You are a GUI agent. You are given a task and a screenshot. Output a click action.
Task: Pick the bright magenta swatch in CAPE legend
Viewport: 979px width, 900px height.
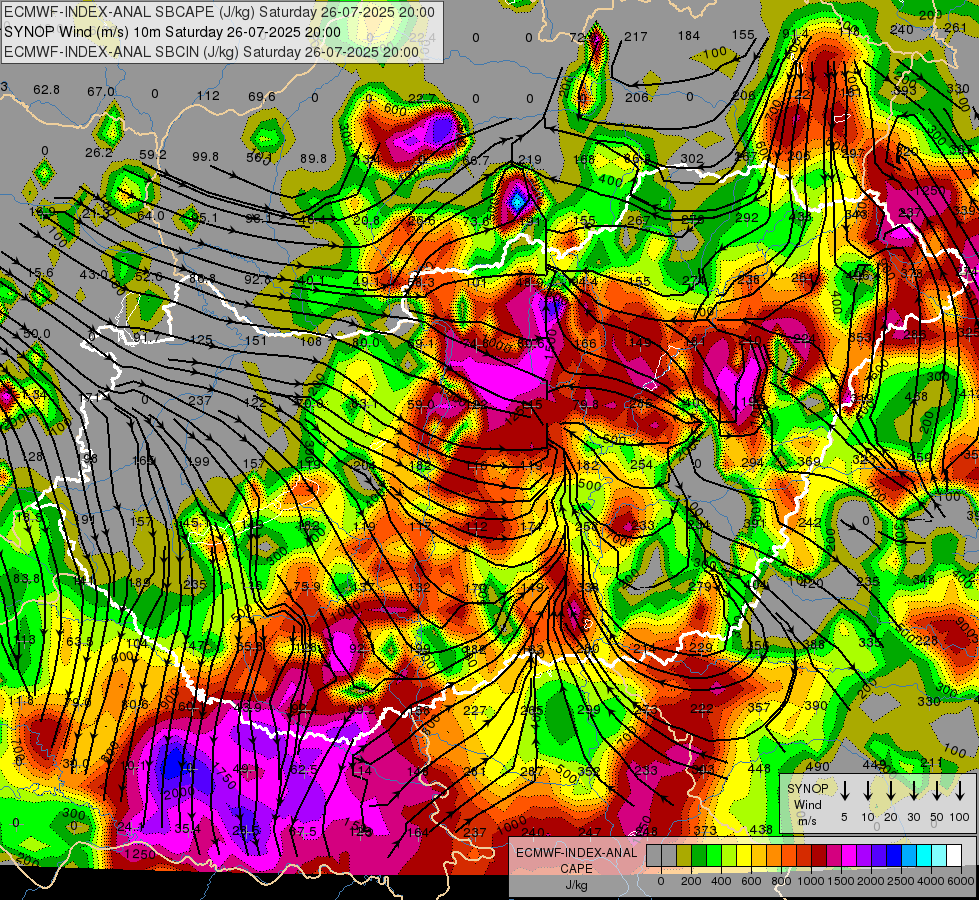[849, 856]
